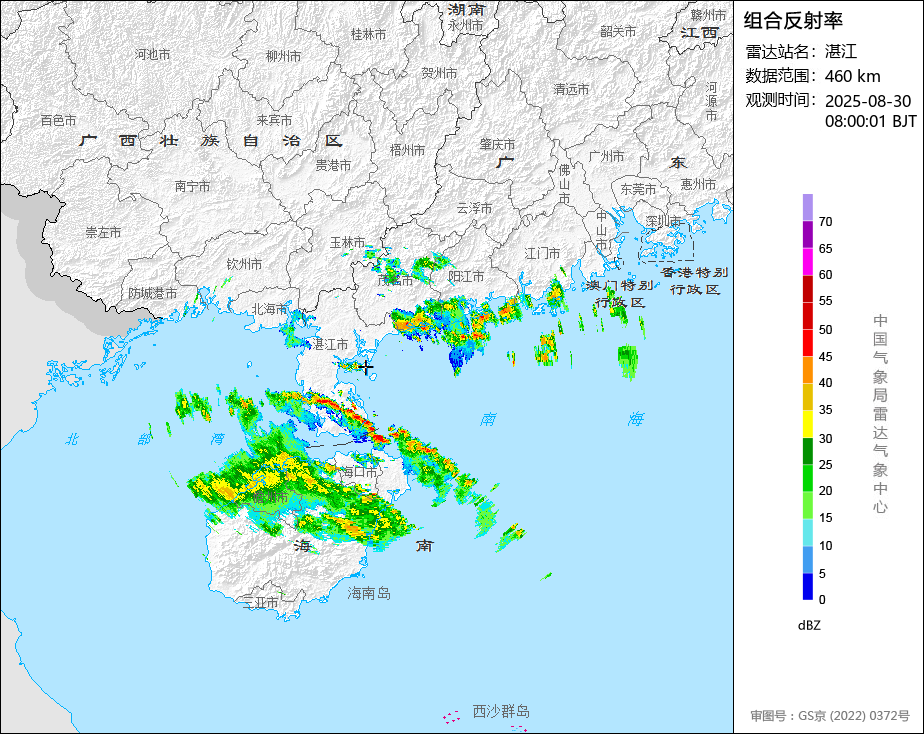This screenshot has height=734, width=924.
Task: Click the 审图号 GS京 (2022) 0372号 text
Action: [x=830, y=716]
